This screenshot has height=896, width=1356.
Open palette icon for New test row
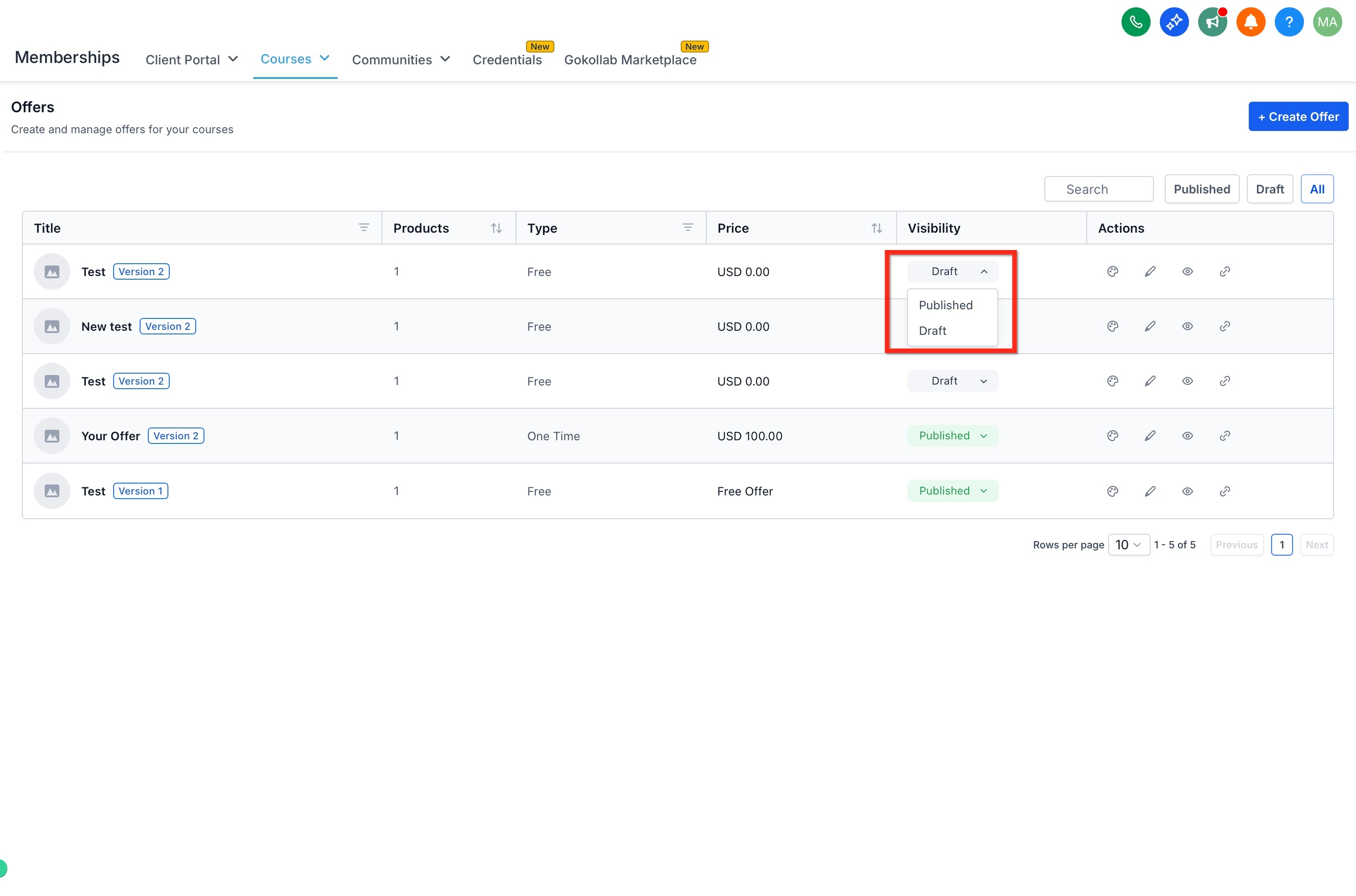coord(1112,326)
